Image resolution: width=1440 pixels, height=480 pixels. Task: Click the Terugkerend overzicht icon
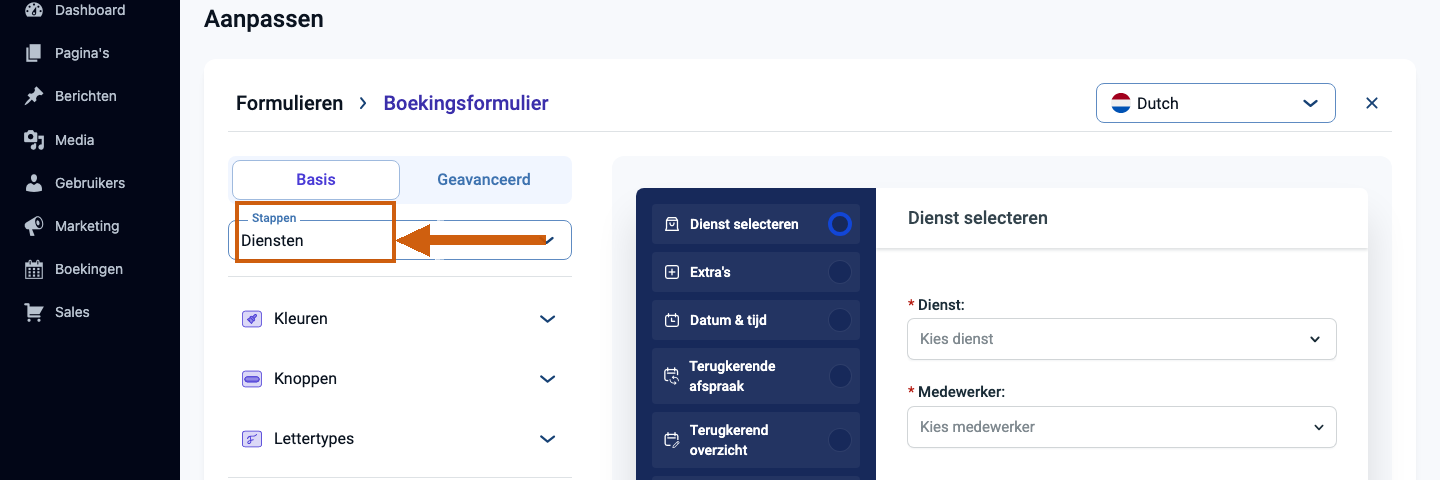[672, 440]
